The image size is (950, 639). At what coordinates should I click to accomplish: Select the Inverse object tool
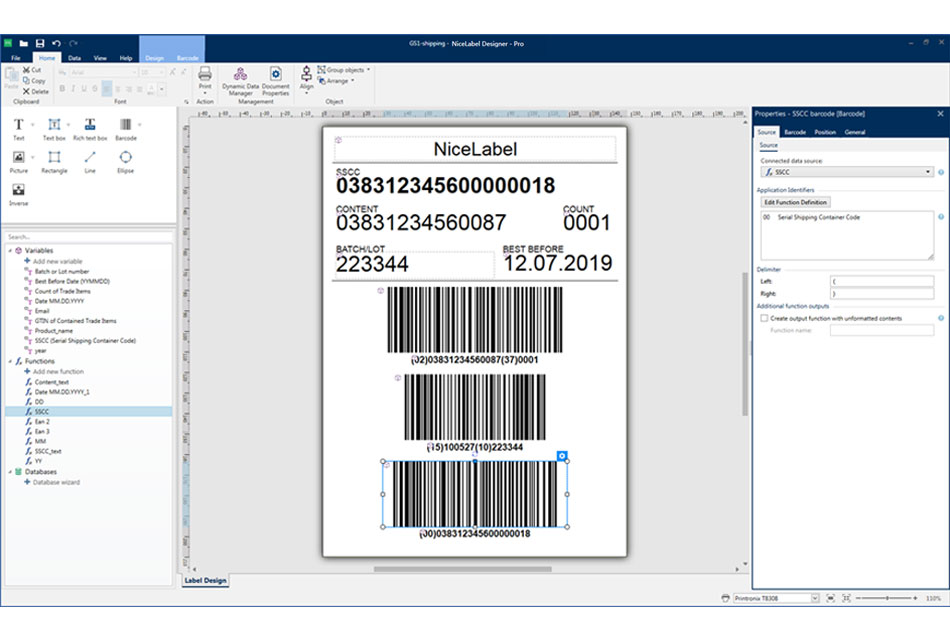tap(19, 194)
